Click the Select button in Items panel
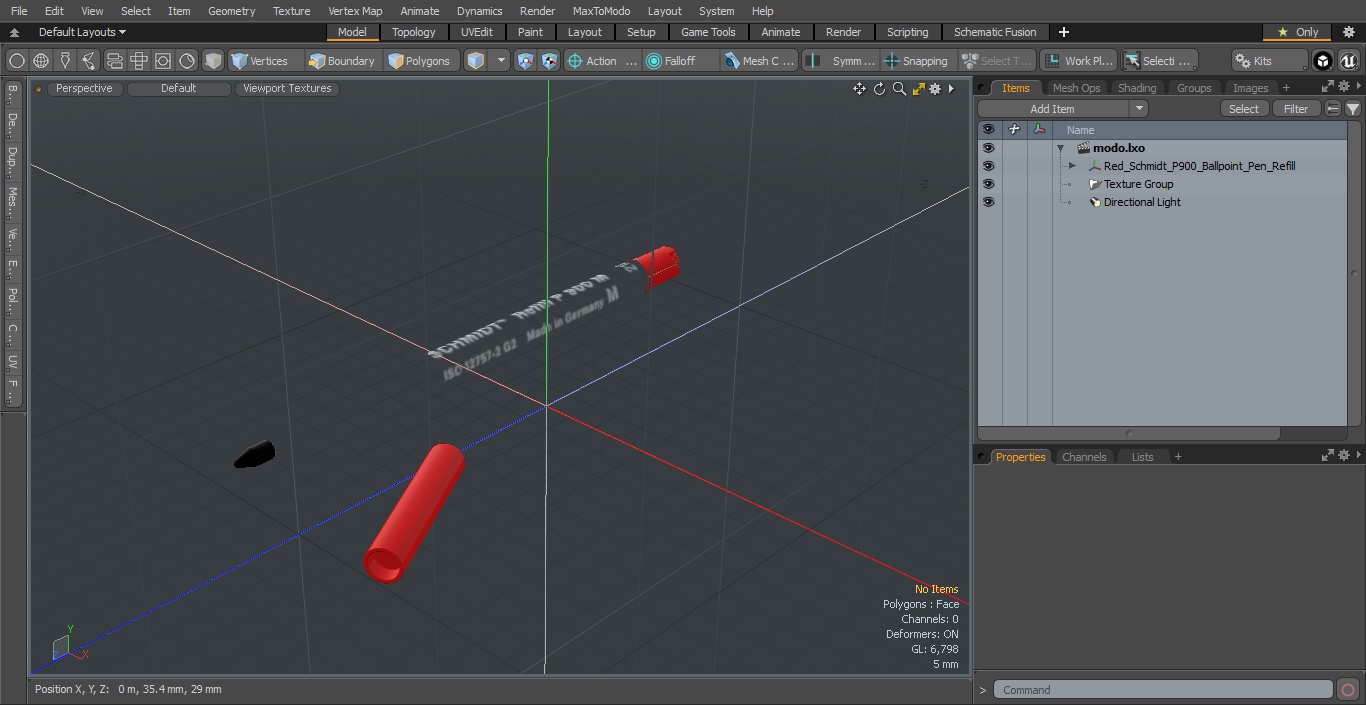1366x705 pixels. (1244, 109)
